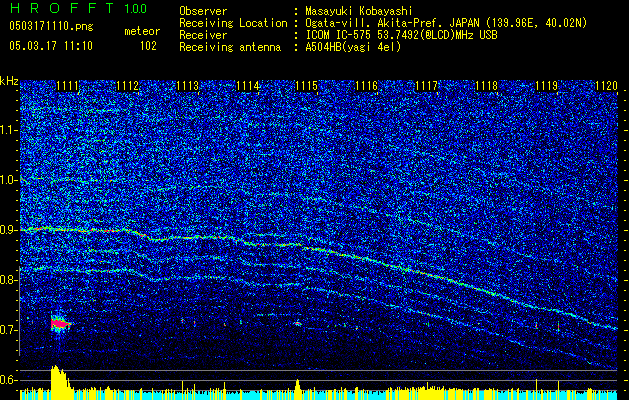Click the 0.8 kHz frequency label

point(8,280)
